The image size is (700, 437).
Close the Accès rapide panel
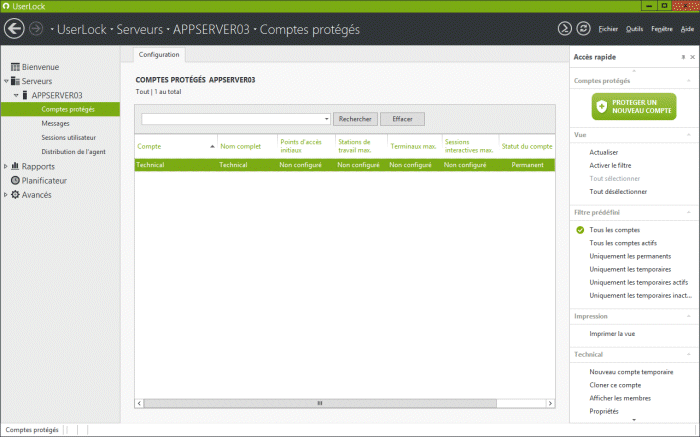tap(692, 57)
